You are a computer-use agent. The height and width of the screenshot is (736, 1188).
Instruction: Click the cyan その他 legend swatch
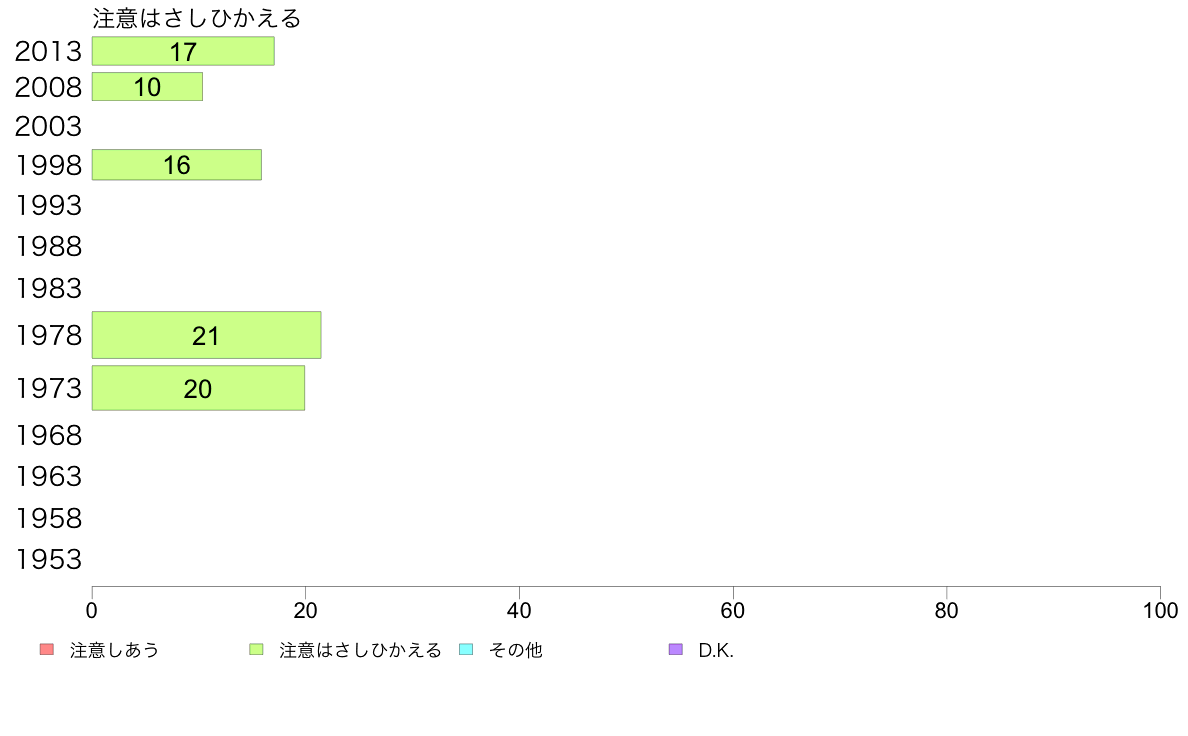pyautogui.click(x=466, y=650)
